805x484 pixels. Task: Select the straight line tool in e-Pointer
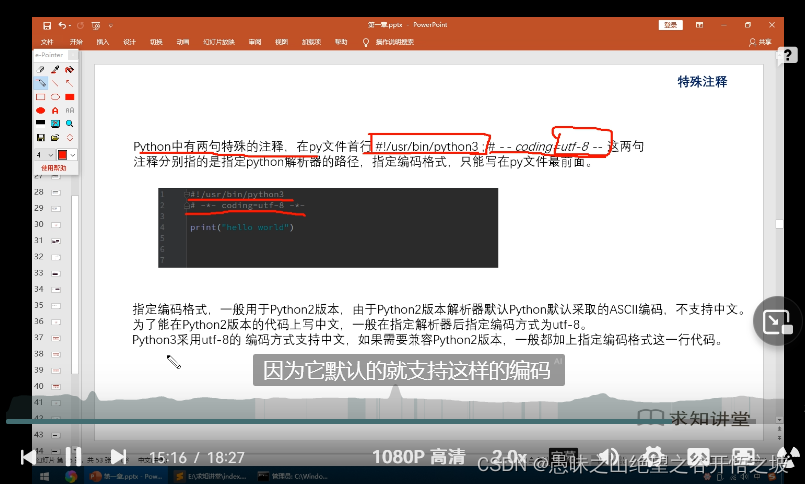pyautogui.click(x=55, y=83)
